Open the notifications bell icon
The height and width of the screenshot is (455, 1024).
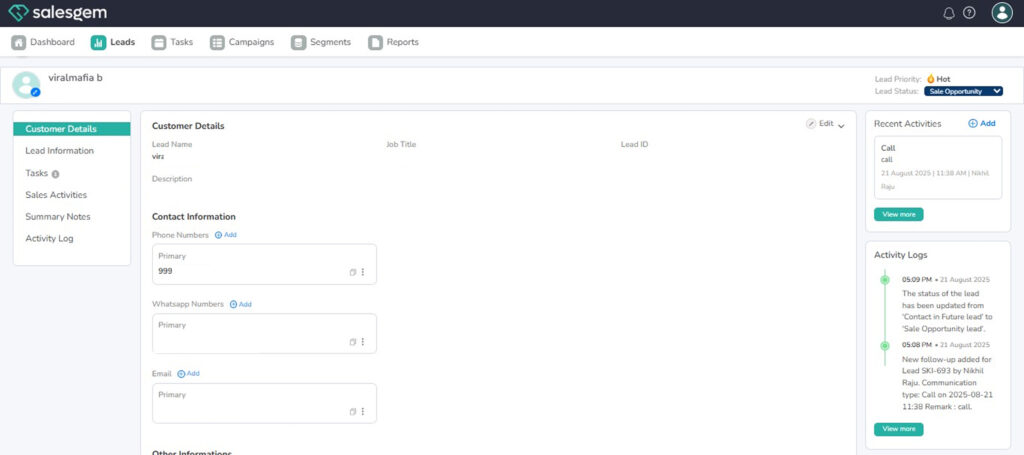point(949,13)
